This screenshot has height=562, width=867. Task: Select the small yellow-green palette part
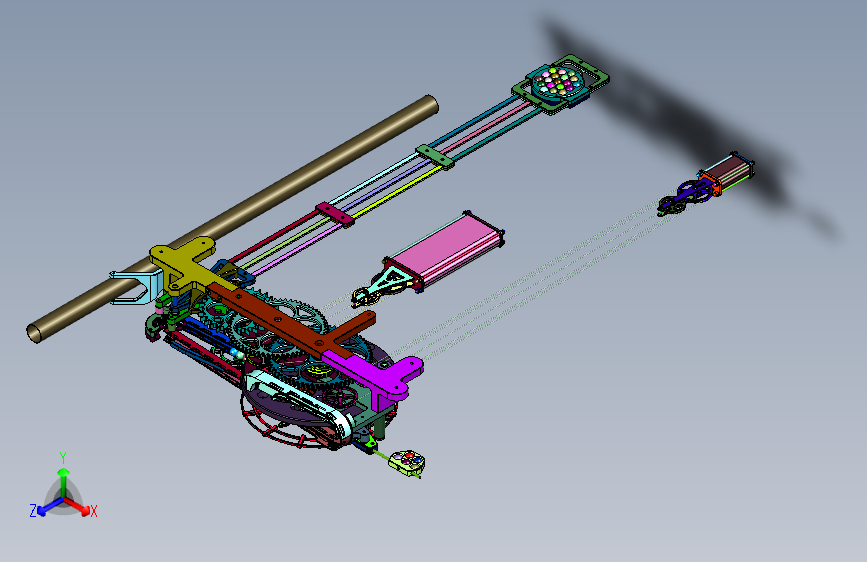pos(408,463)
